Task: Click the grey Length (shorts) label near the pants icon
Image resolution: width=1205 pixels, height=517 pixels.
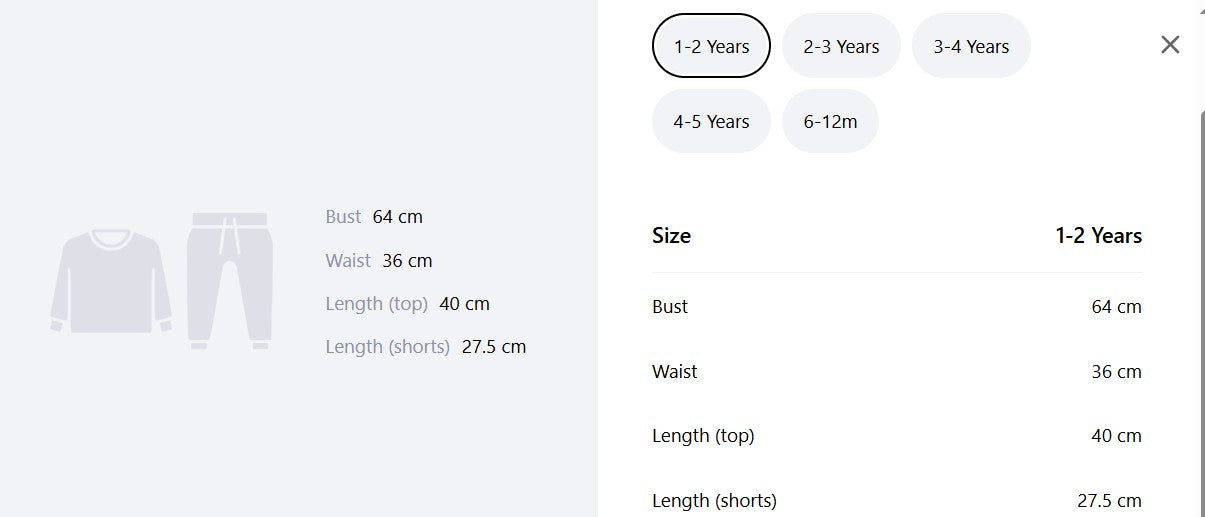Action: tap(387, 347)
